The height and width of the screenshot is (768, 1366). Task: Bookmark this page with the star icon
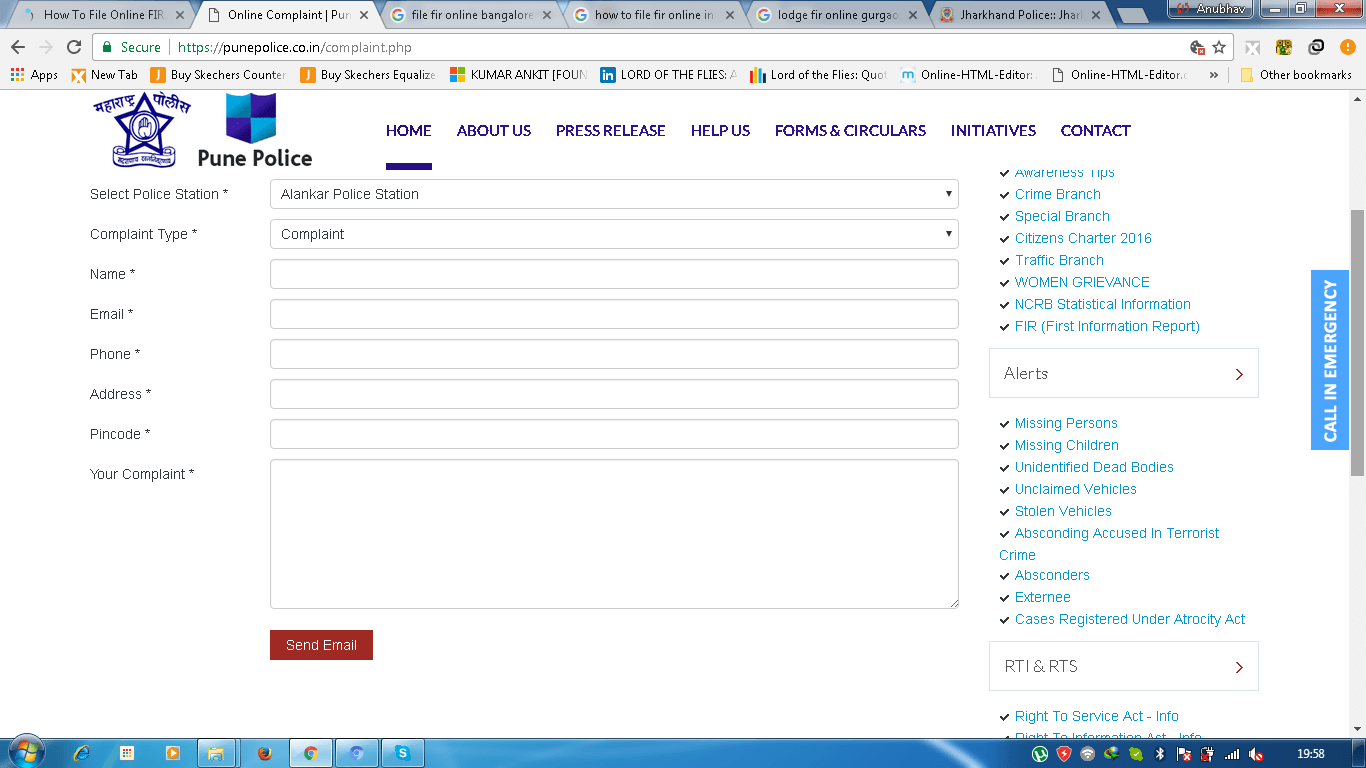(x=1219, y=47)
